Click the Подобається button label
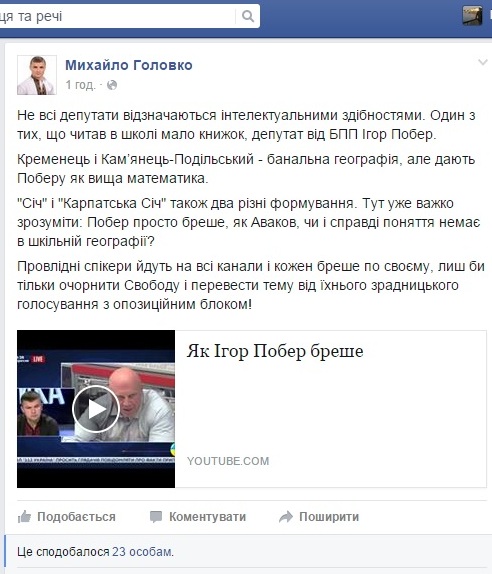The width and height of the screenshot is (492, 574). point(76,517)
